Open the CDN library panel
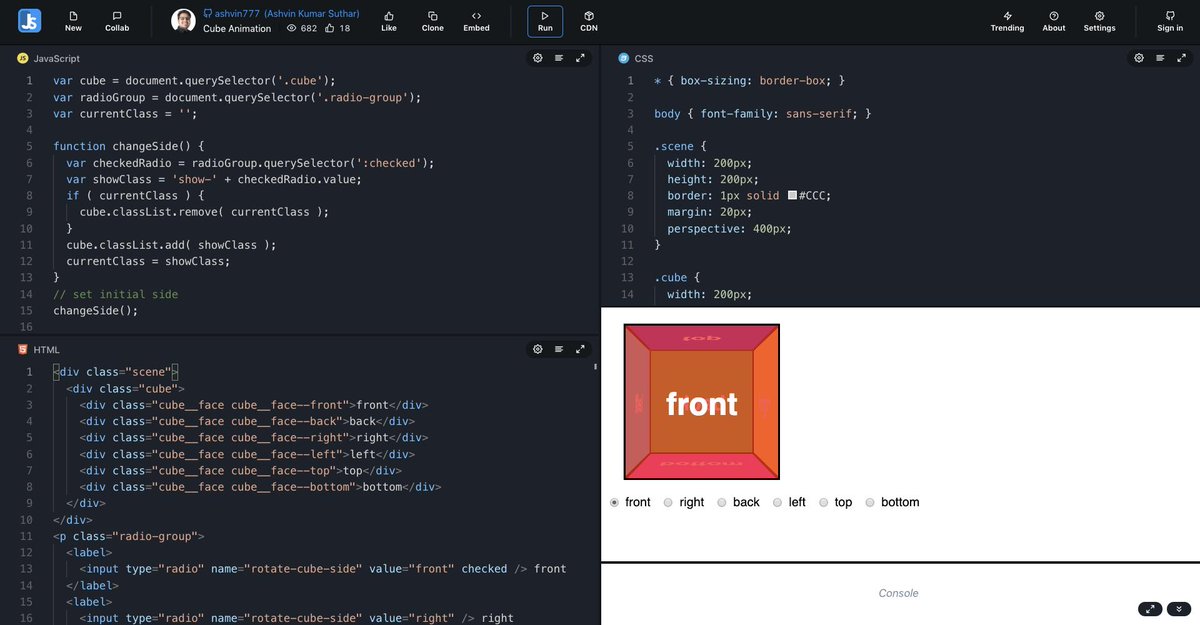Screen dimensions: 1200x625 click(x=589, y=21)
